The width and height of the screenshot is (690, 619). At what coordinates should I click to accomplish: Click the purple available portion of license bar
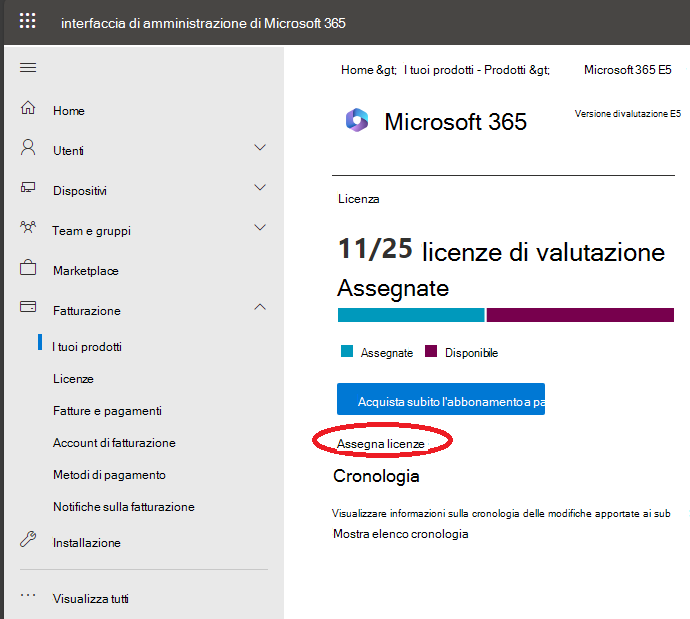click(580, 315)
